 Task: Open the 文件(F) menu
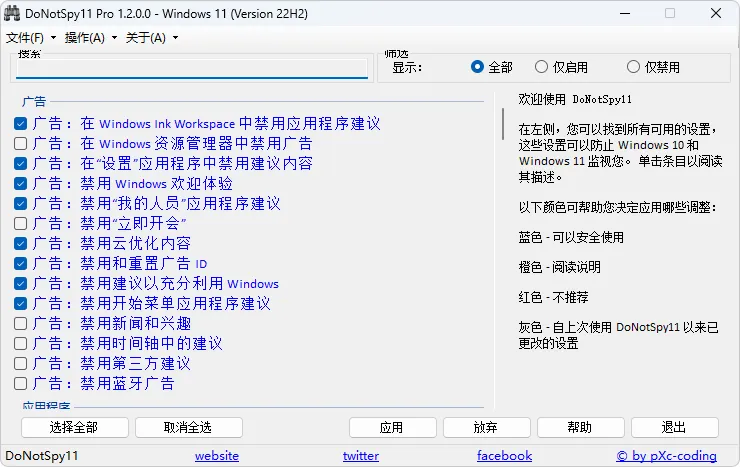click(25, 38)
